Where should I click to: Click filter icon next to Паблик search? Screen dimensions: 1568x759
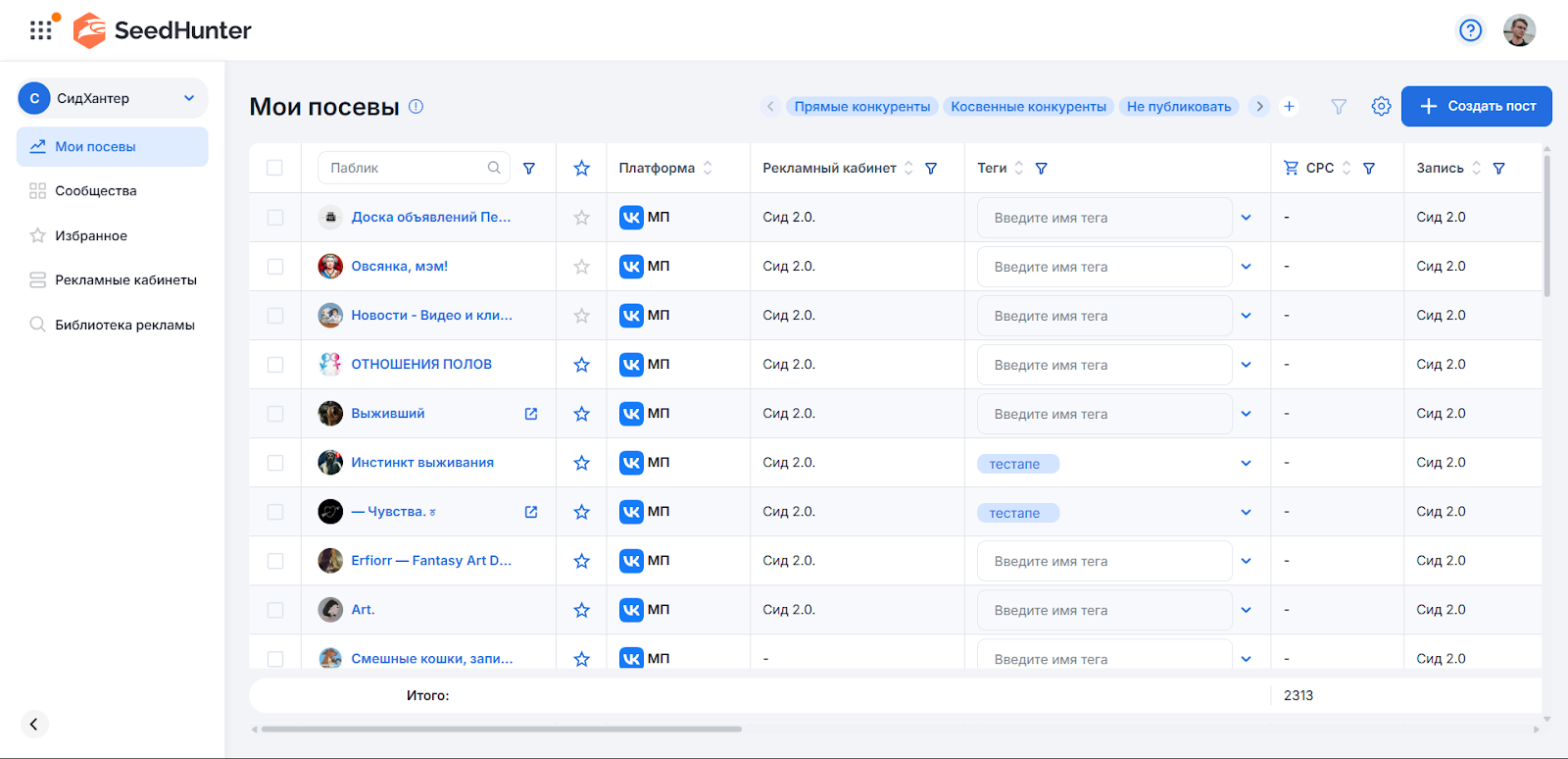pyautogui.click(x=529, y=169)
